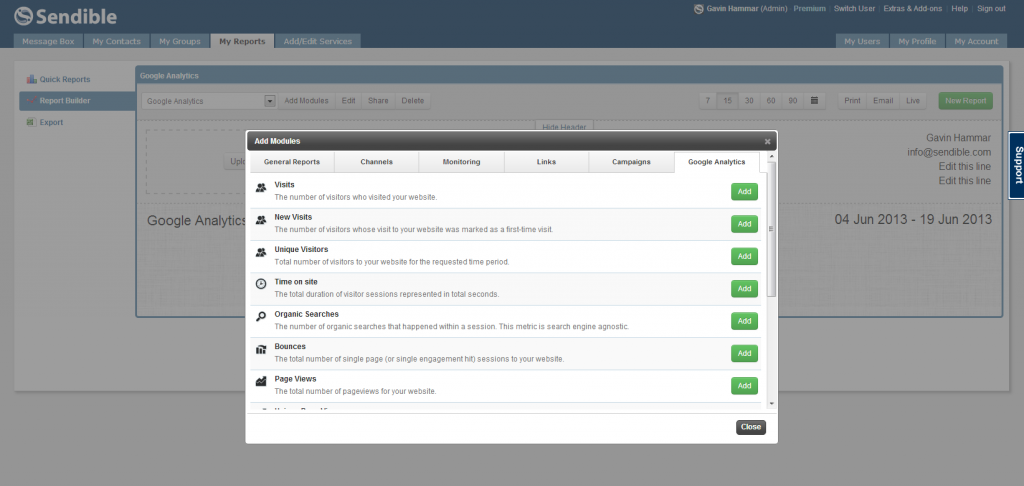Image resolution: width=1024 pixels, height=486 pixels.
Task: Click the Add Modules toolbar button
Action: pyautogui.click(x=306, y=101)
